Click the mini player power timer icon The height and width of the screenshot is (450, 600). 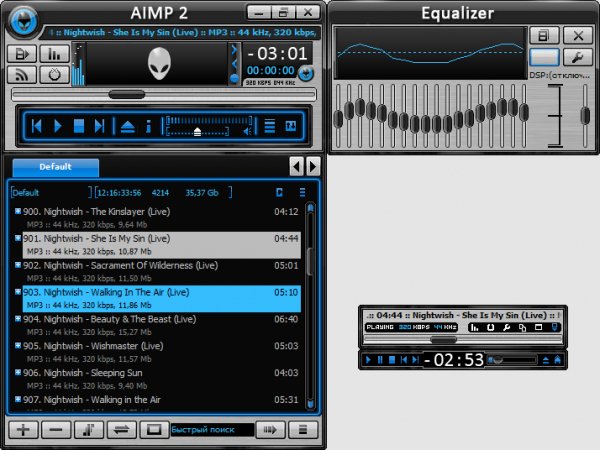point(491,328)
